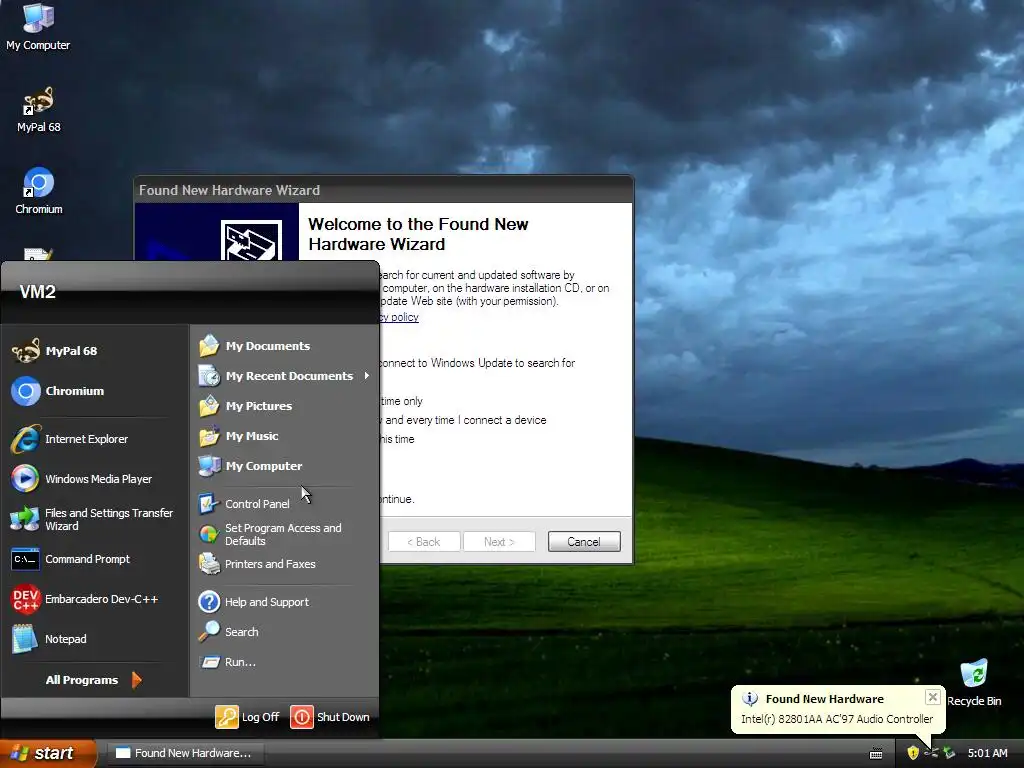
Task: Open My Pictures folder
Action: [x=284, y=406]
